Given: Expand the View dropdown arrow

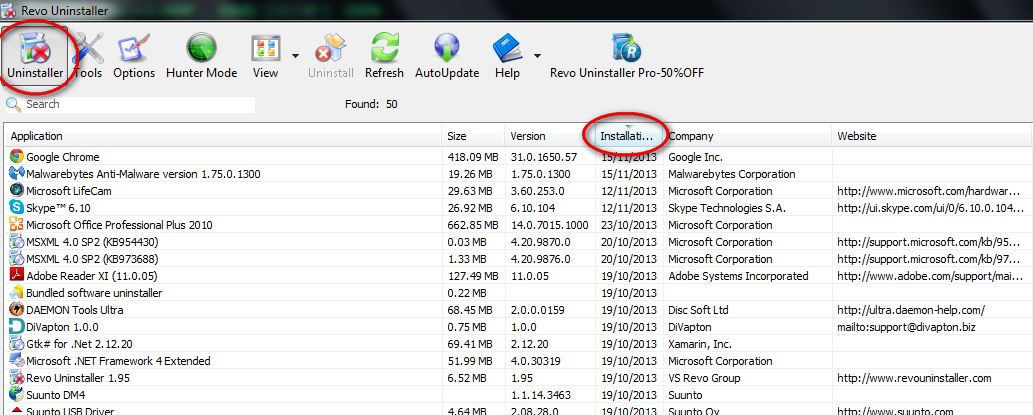Looking at the screenshot, I should (295, 56).
